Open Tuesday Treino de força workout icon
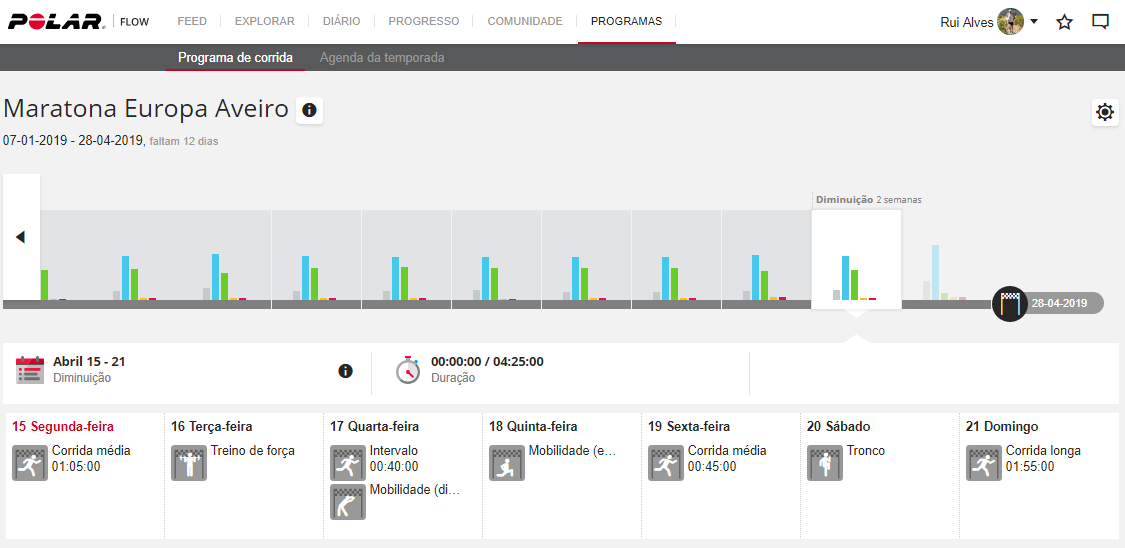Viewport: 1125px width, 548px height. tap(189, 463)
